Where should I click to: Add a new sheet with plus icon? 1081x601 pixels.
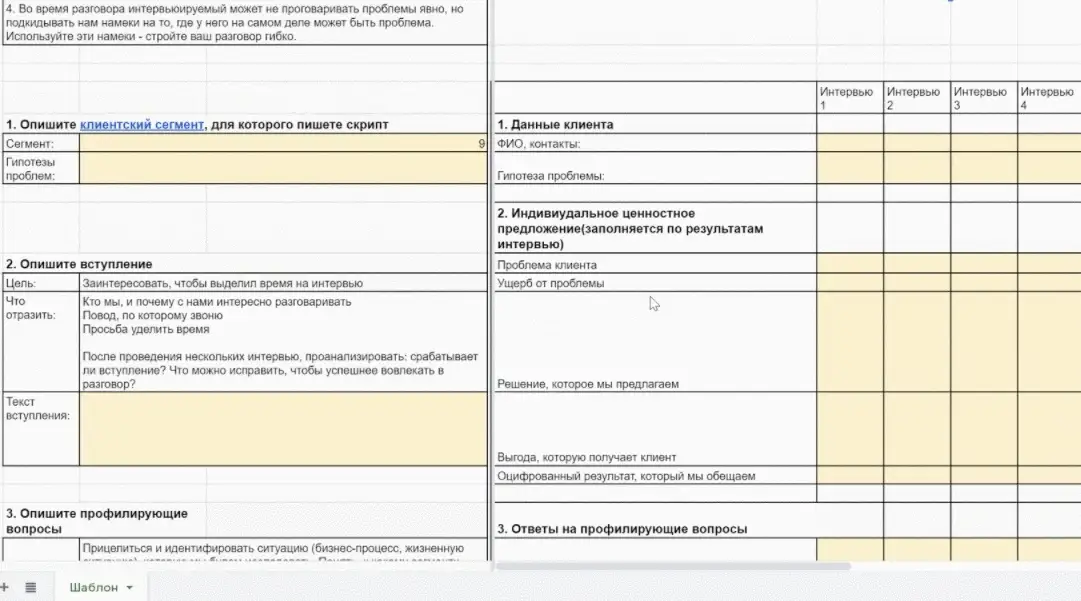coord(4,587)
